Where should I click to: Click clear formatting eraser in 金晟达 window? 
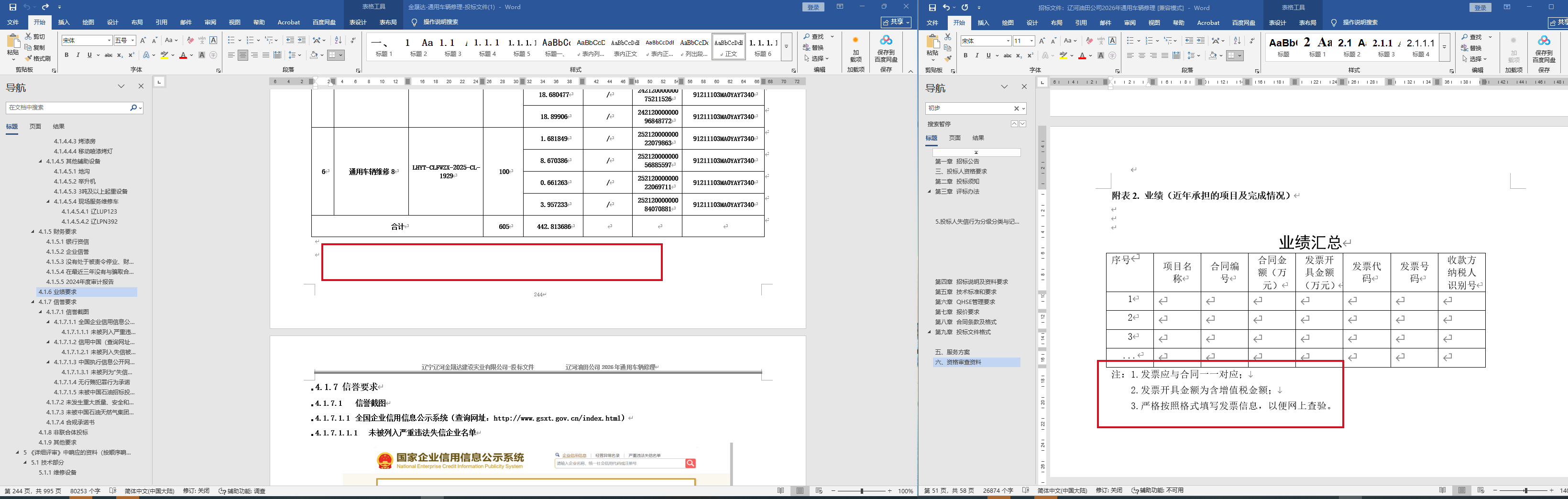(x=190, y=40)
